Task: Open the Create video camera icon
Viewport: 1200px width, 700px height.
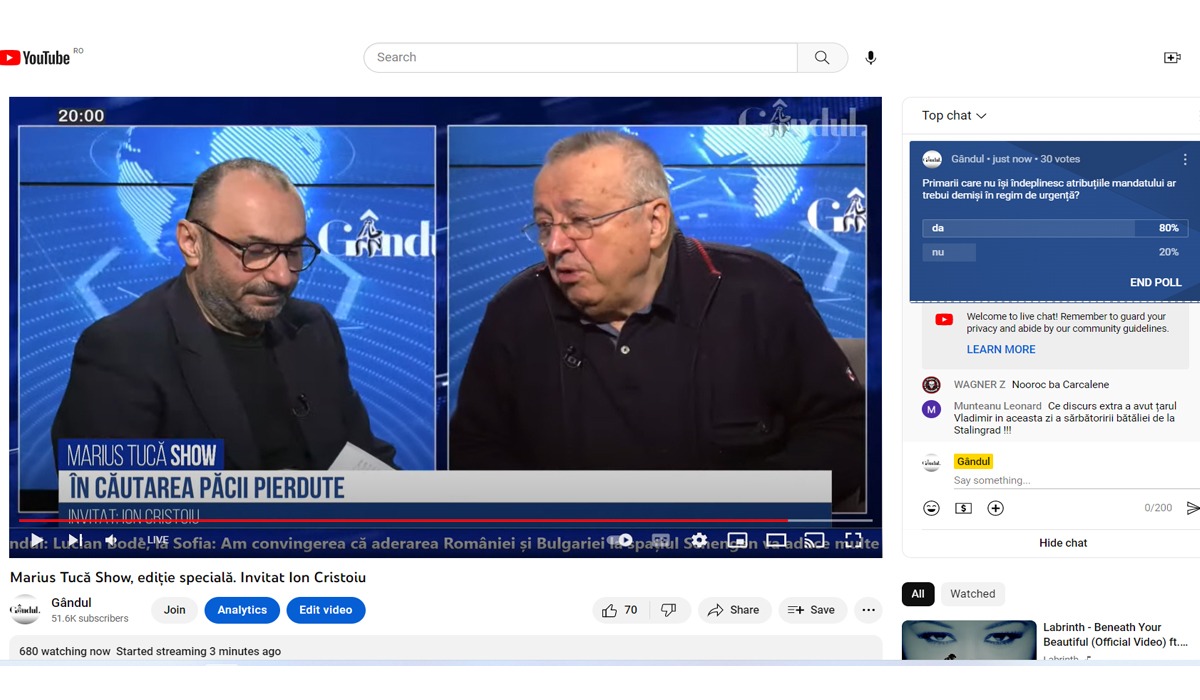Action: [x=1172, y=58]
